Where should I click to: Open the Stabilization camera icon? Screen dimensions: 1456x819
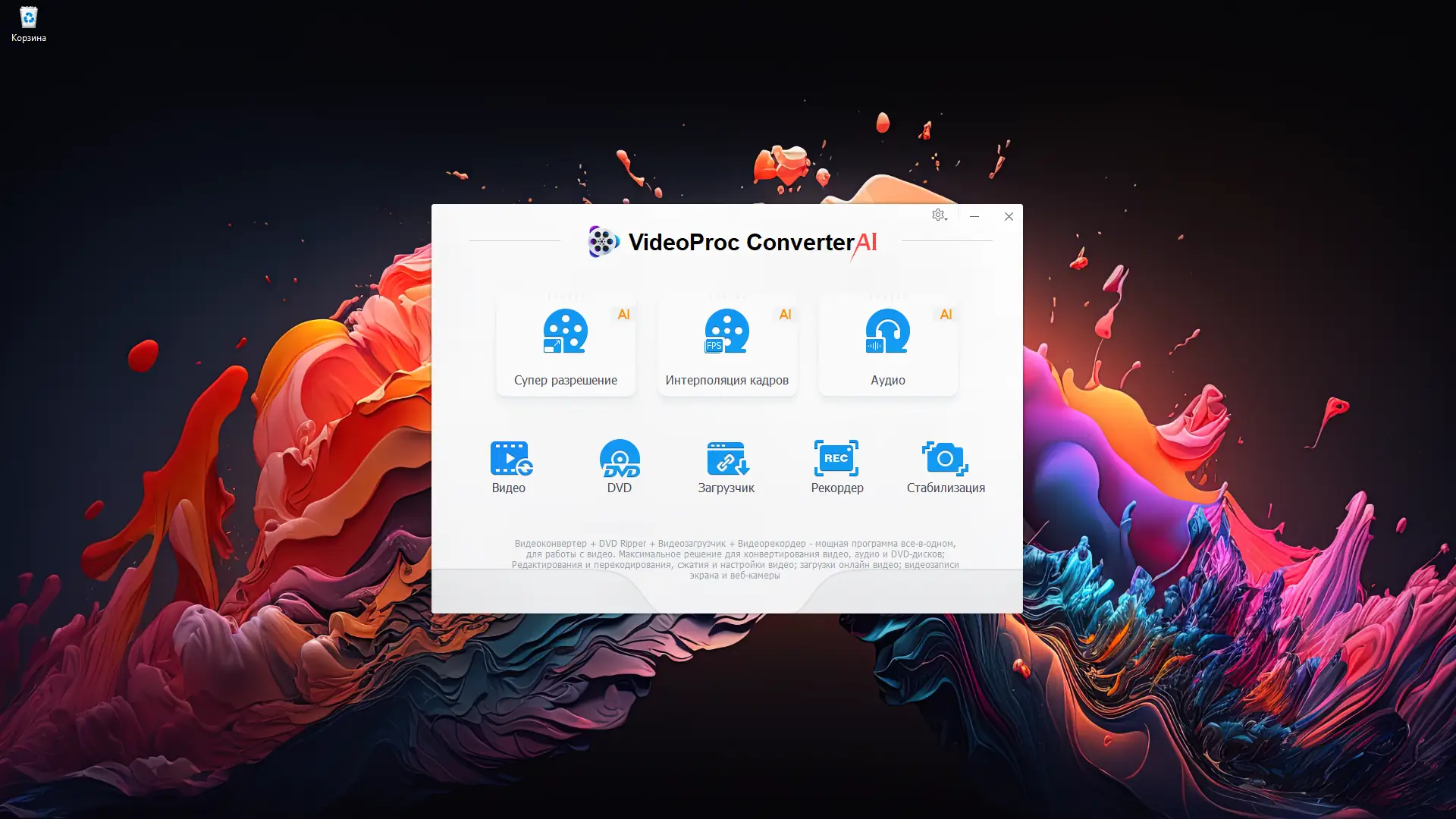point(945,458)
